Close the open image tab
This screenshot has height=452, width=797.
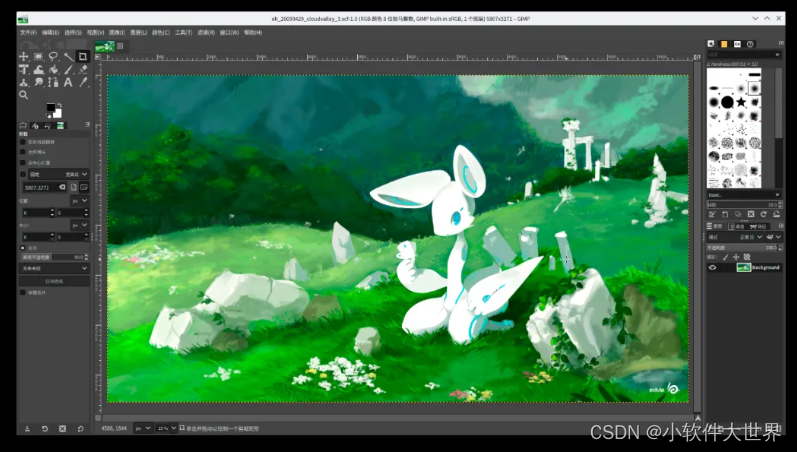[x=120, y=46]
